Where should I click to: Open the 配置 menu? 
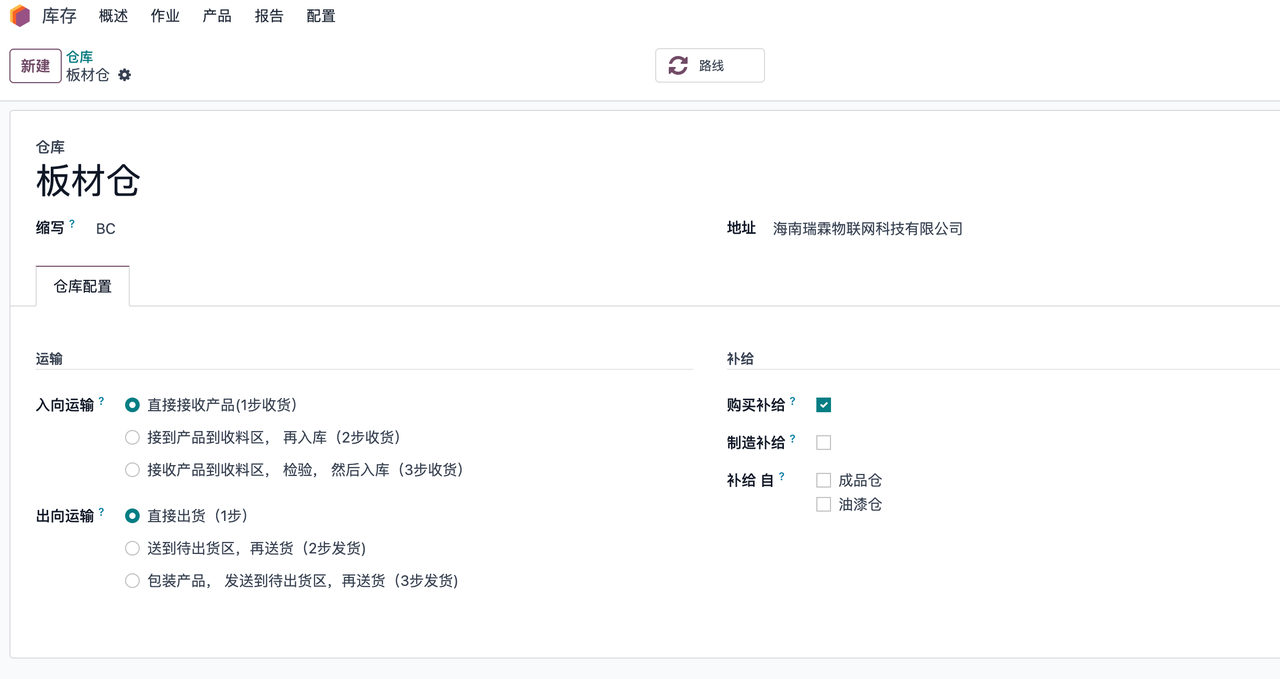321,16
